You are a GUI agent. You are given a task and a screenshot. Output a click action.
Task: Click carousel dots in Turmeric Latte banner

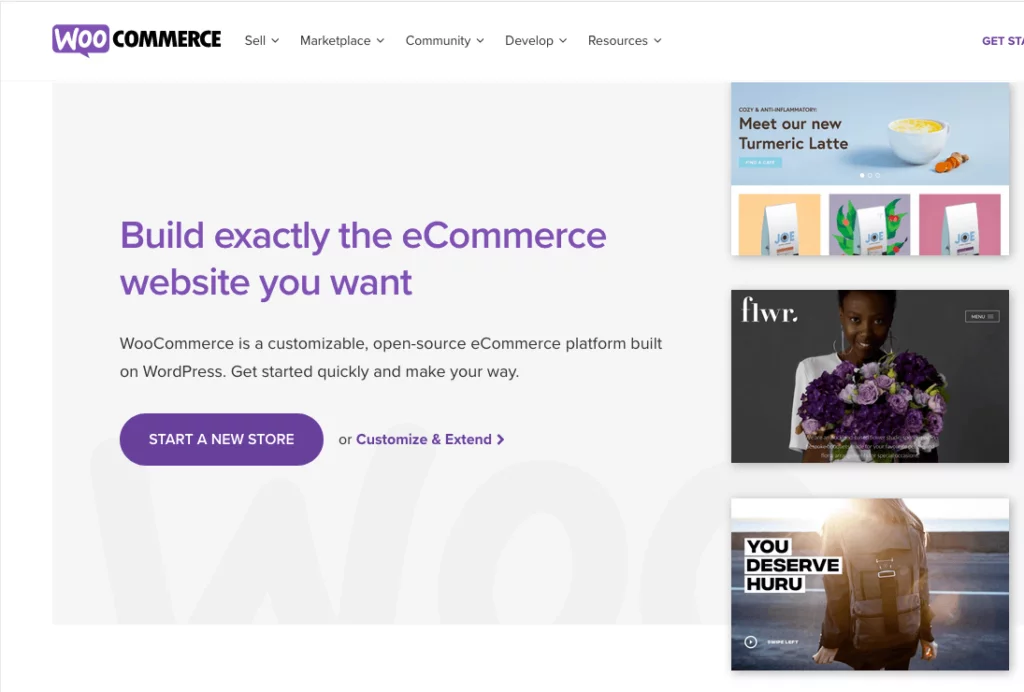[x=870, y=175]
